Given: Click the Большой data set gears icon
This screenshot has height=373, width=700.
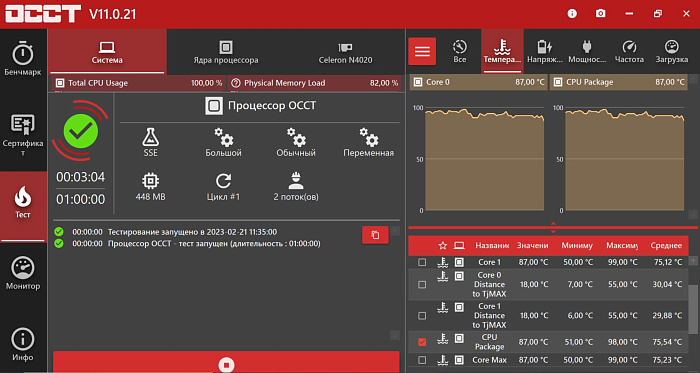Looking at the screenshot, I should 223,137.
